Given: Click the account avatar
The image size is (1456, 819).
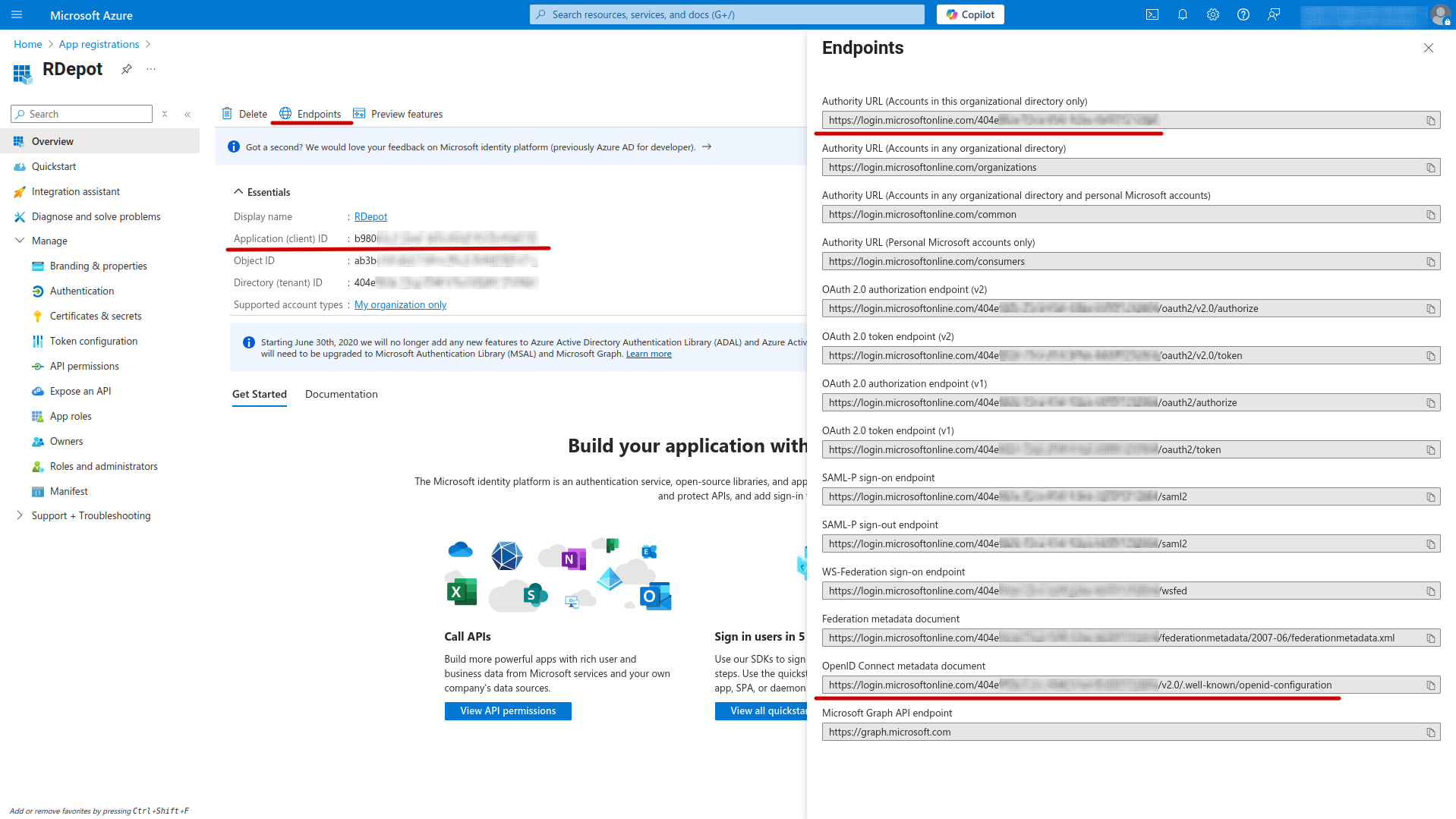Looking at the screenshot, I should (x=1439, y=14).
